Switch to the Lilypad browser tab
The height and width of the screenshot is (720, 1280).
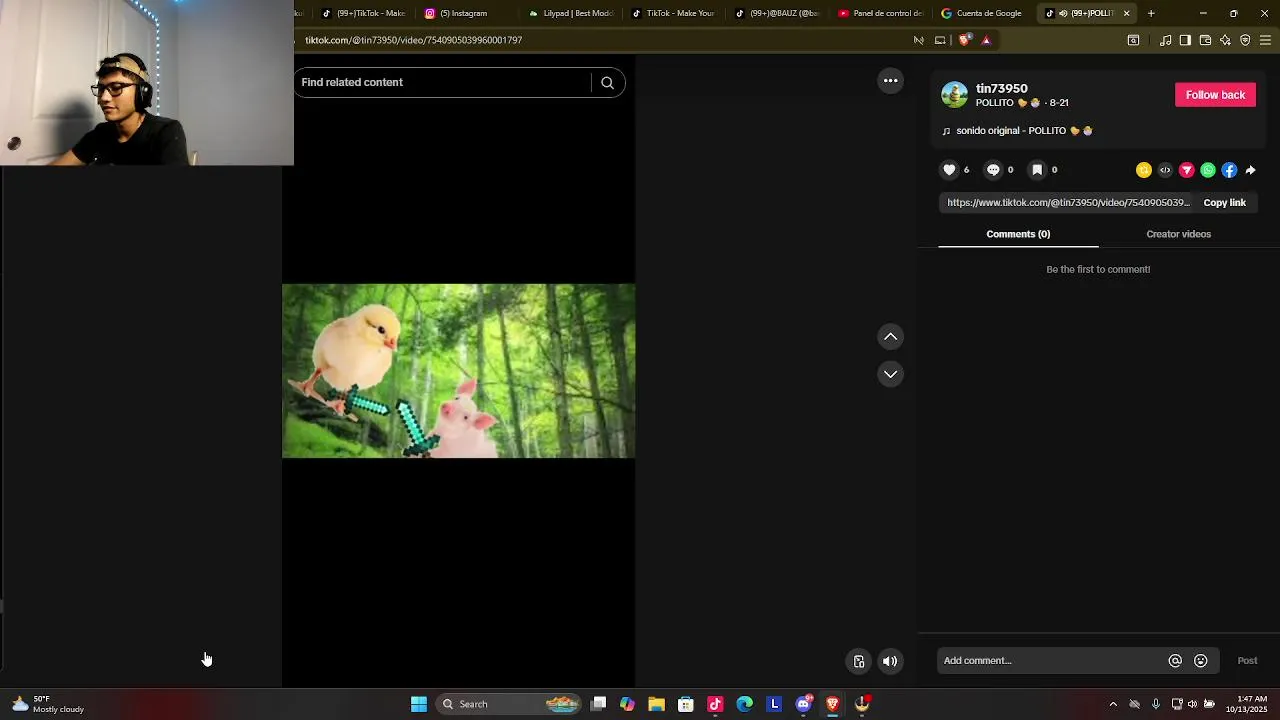570,13
